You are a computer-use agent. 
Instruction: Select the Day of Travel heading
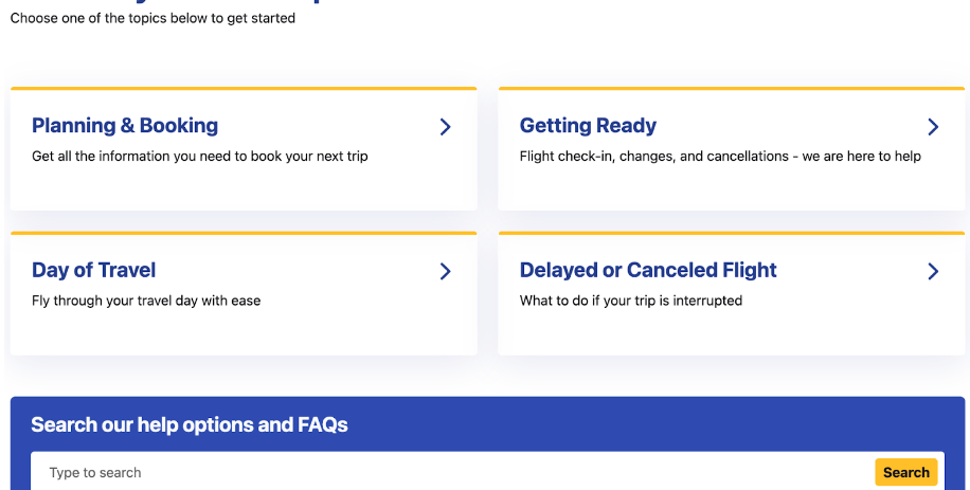click(x=94, y=270)
